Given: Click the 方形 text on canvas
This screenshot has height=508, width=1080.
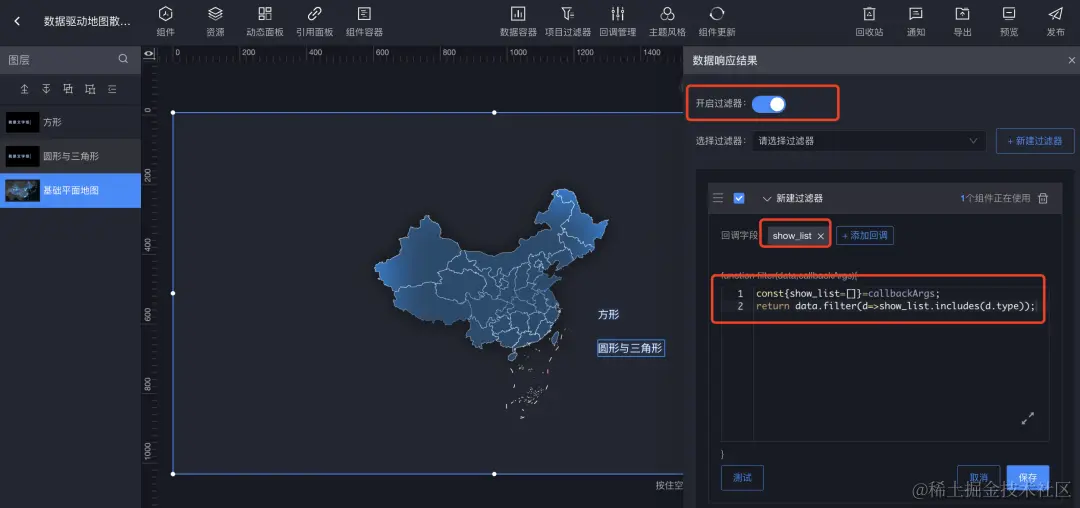Looking at the screenshot, I should (608, 315).
